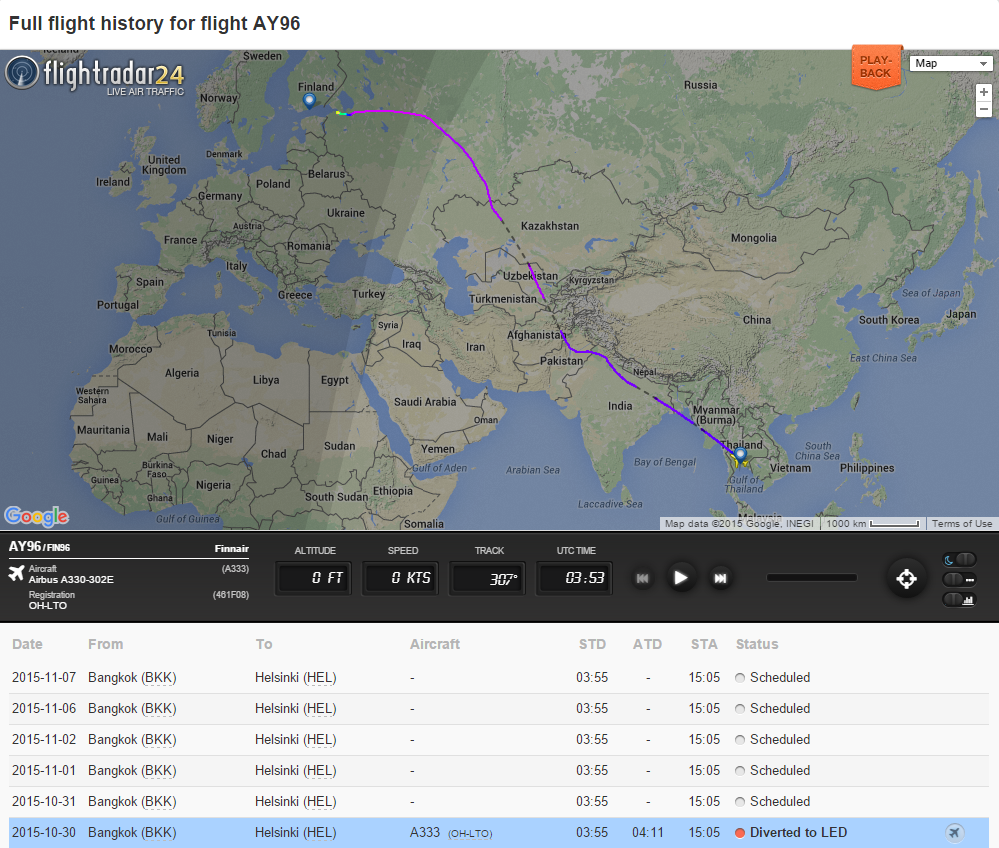Click the A333 aircraft type in table

(425, 832)
